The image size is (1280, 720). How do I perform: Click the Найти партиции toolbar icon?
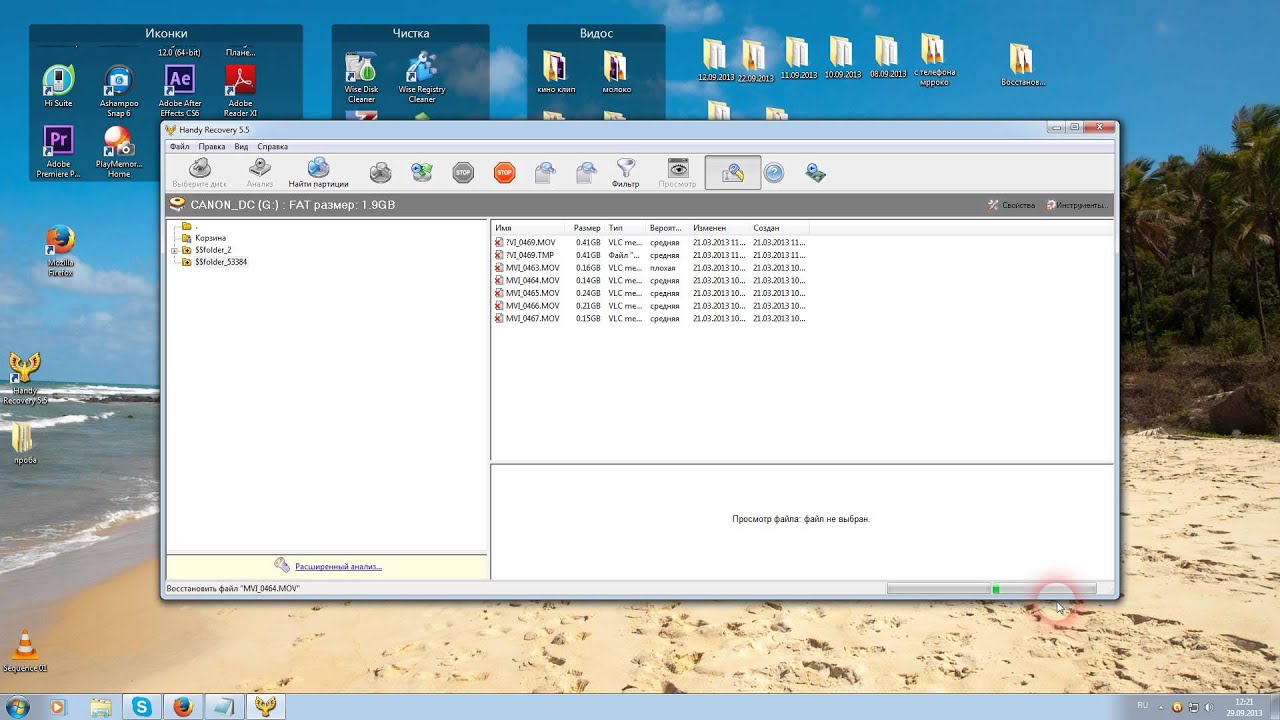(x=318, y=172)
